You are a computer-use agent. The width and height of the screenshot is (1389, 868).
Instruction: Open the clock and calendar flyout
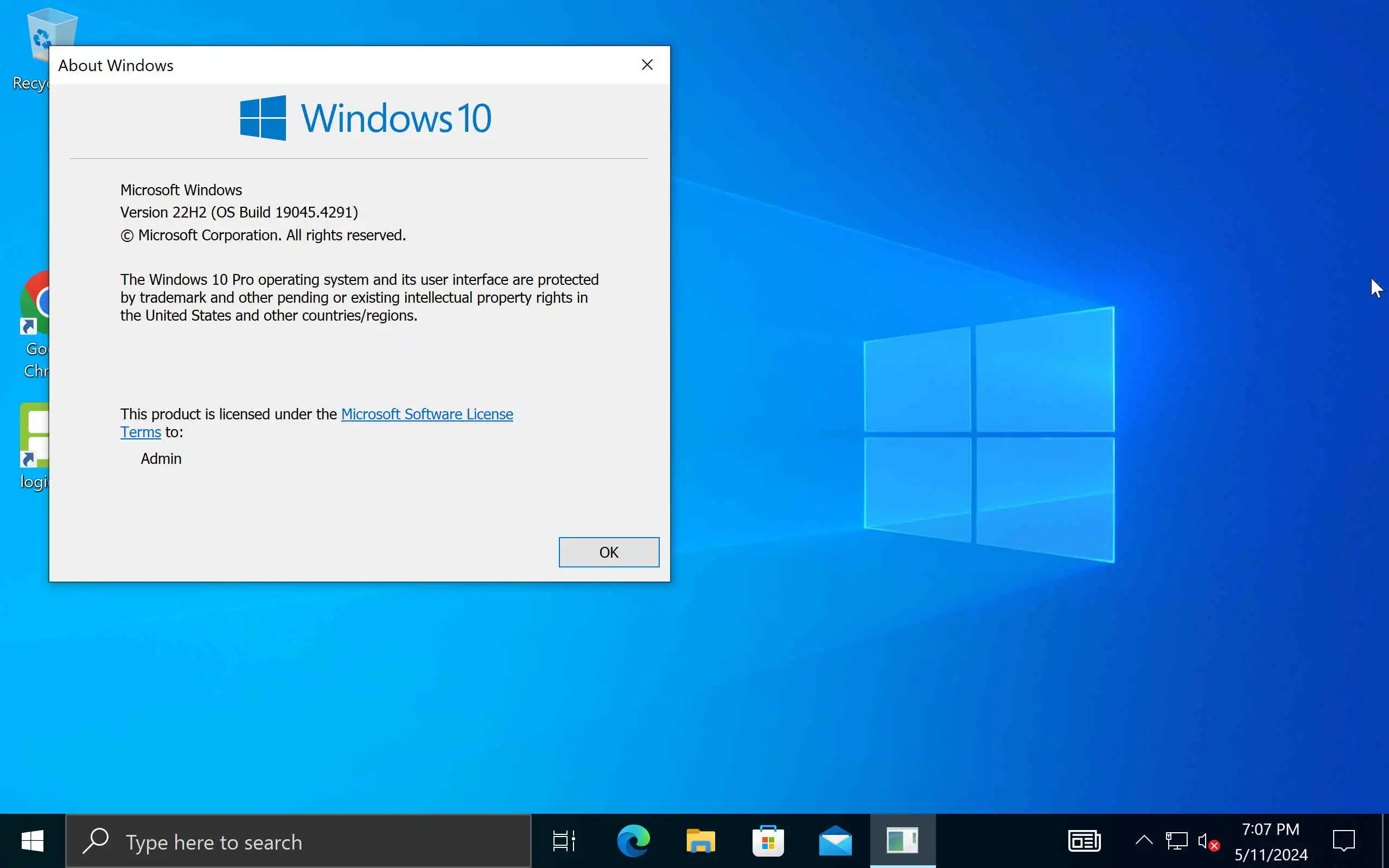[x=1271, y=841]
